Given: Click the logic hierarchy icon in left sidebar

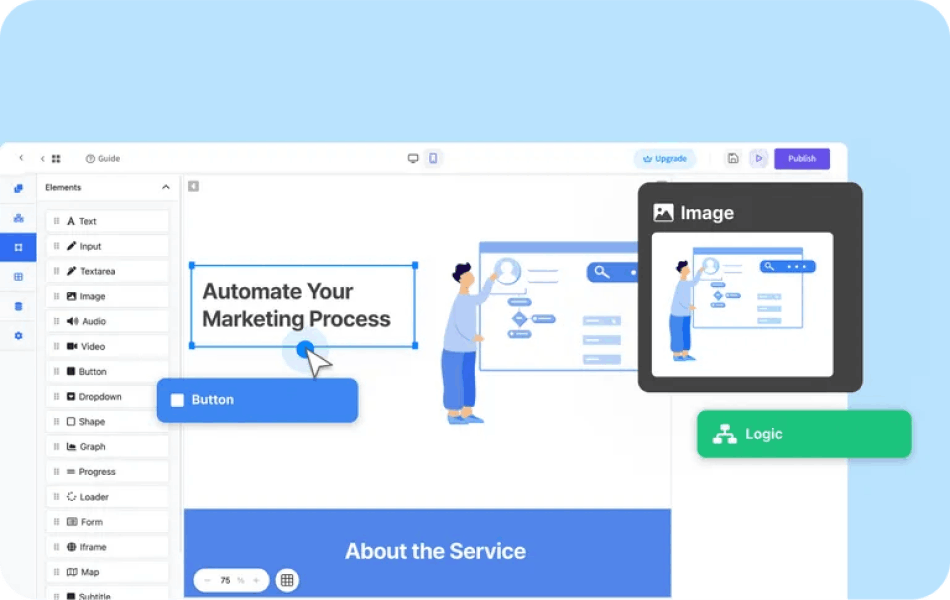Looking at the screenshot, I should coord(18,218).
